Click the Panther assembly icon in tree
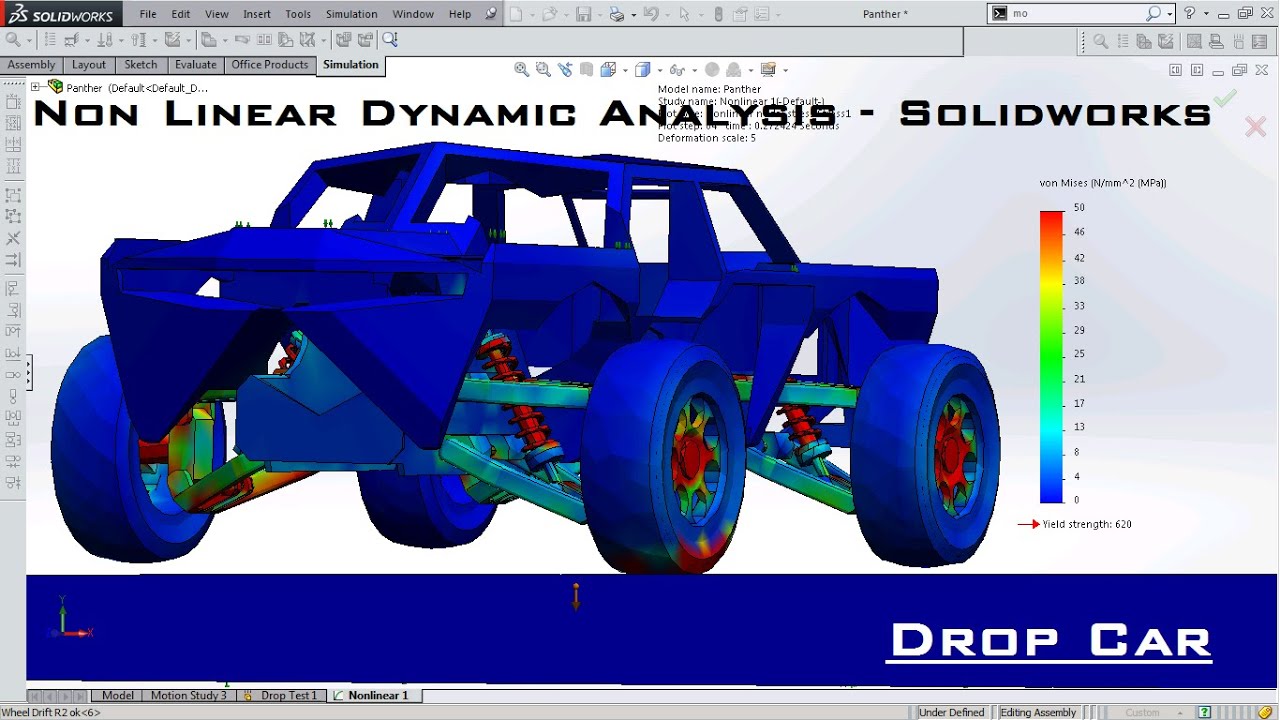This screenshot has width=1280, height=720. click(x=56, y=87)
